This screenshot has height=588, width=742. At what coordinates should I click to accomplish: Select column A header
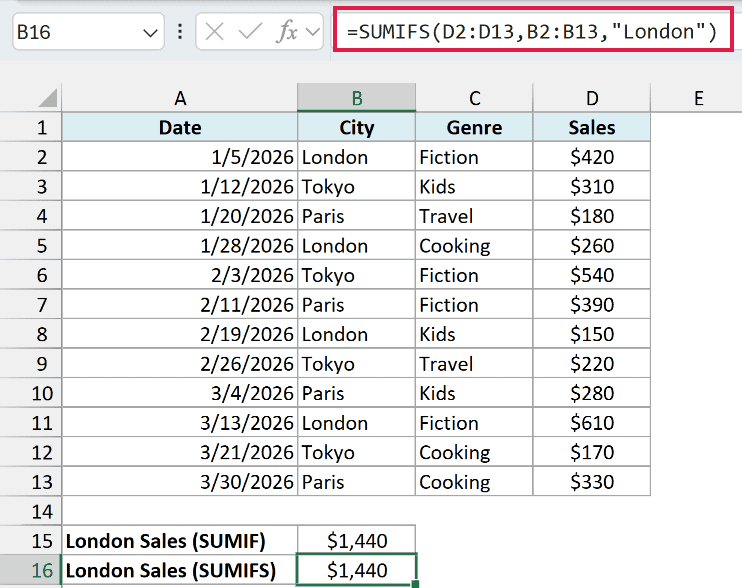pos(180,98)
